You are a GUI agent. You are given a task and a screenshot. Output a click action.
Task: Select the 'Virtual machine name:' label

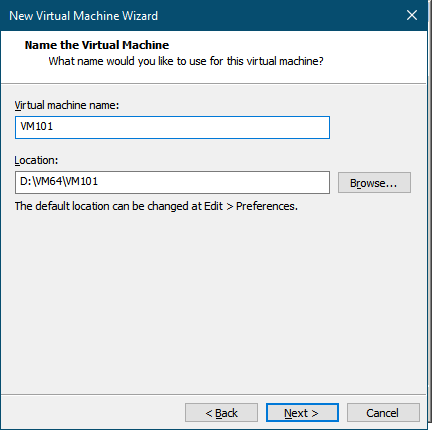[x=67, y=105]
